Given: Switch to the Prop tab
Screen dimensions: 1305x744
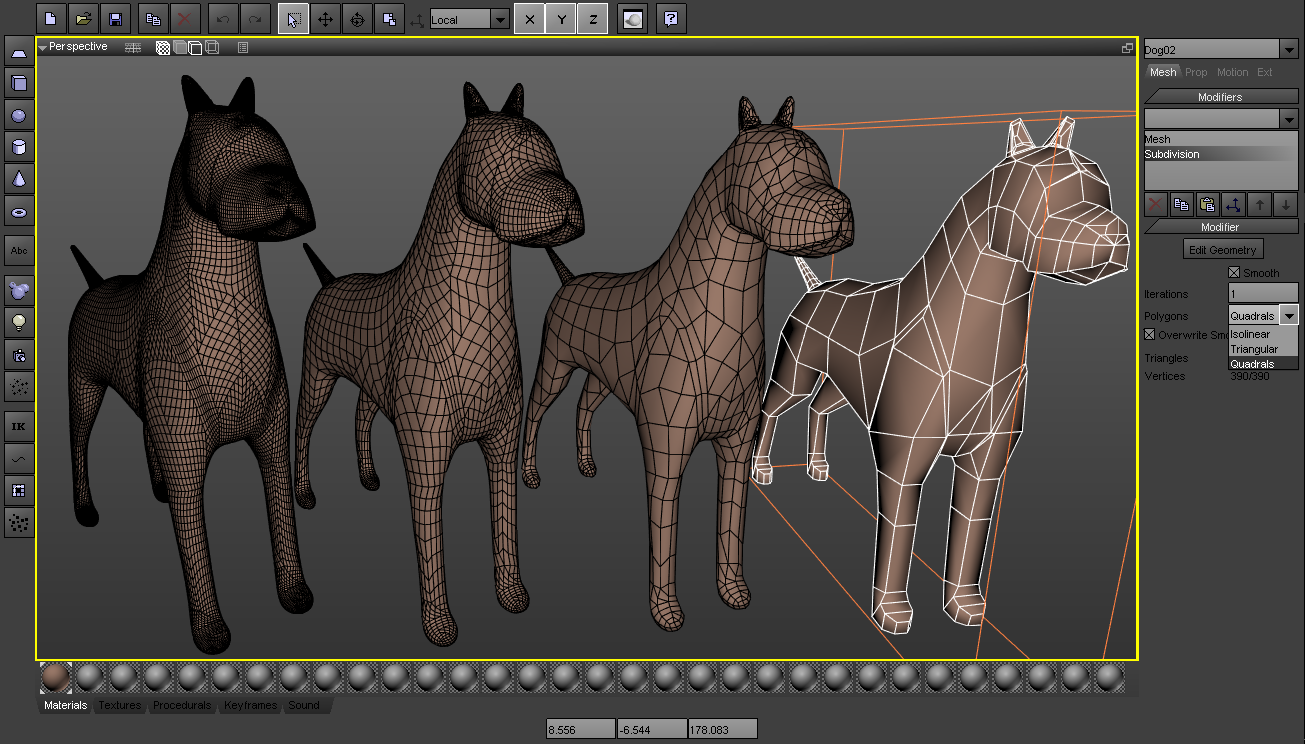Looking at the screenshot, I should pyautogui.click(x=1196, y=72).
